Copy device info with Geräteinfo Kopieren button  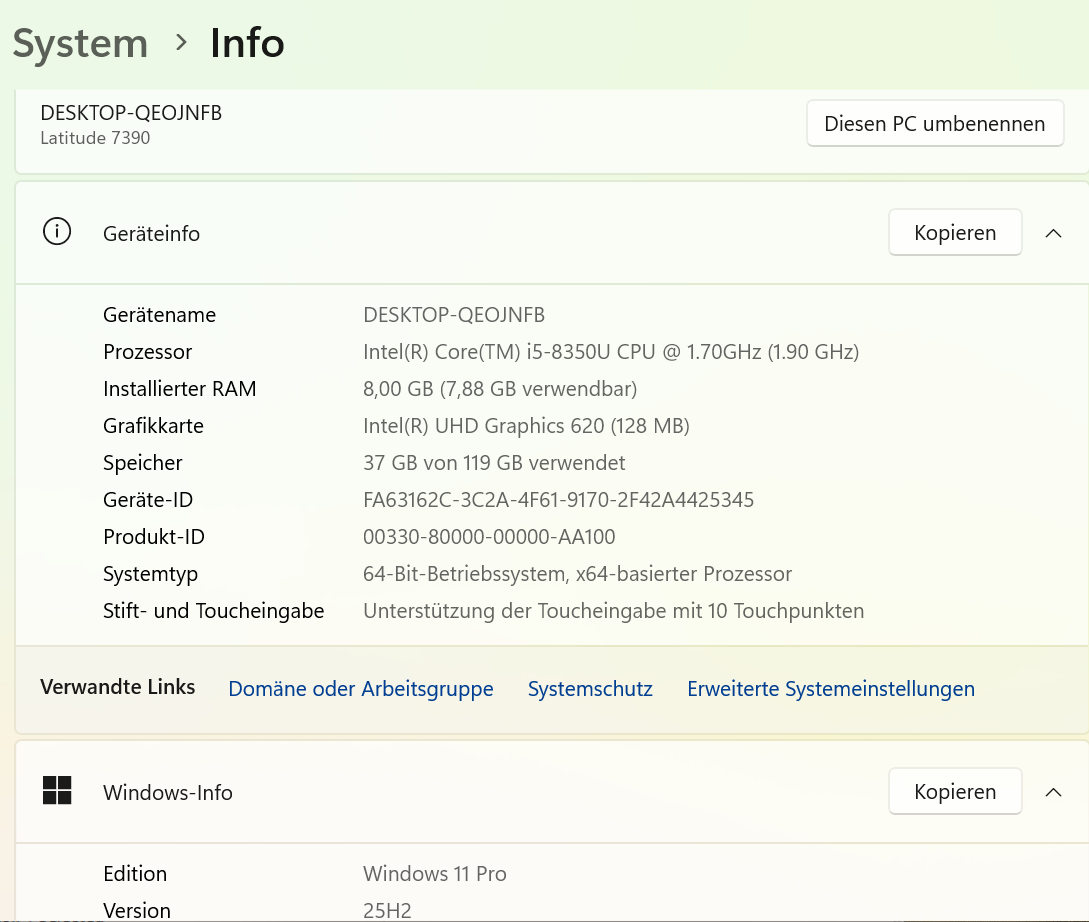[x=955, y=233]
